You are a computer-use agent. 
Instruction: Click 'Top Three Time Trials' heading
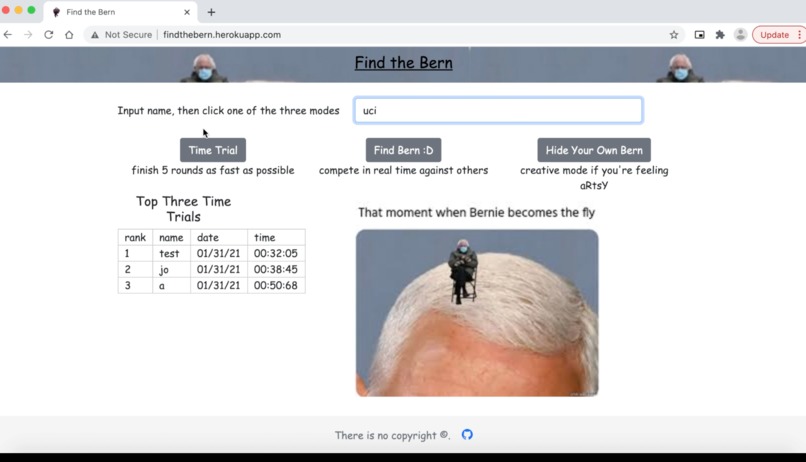tap(184, 209)
